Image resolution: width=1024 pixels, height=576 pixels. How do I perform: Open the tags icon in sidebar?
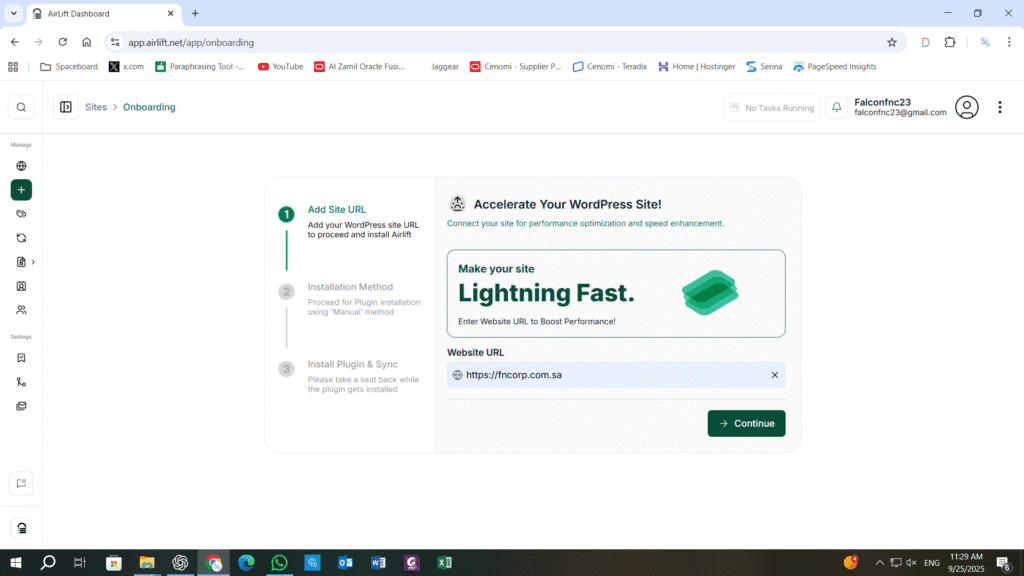[x=21, y=214]
